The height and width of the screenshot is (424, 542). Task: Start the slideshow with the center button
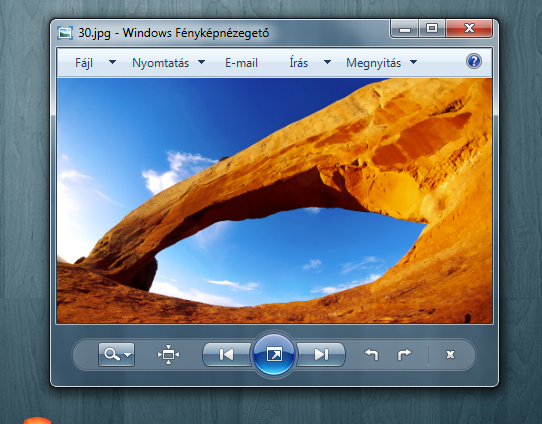point(274,354)
